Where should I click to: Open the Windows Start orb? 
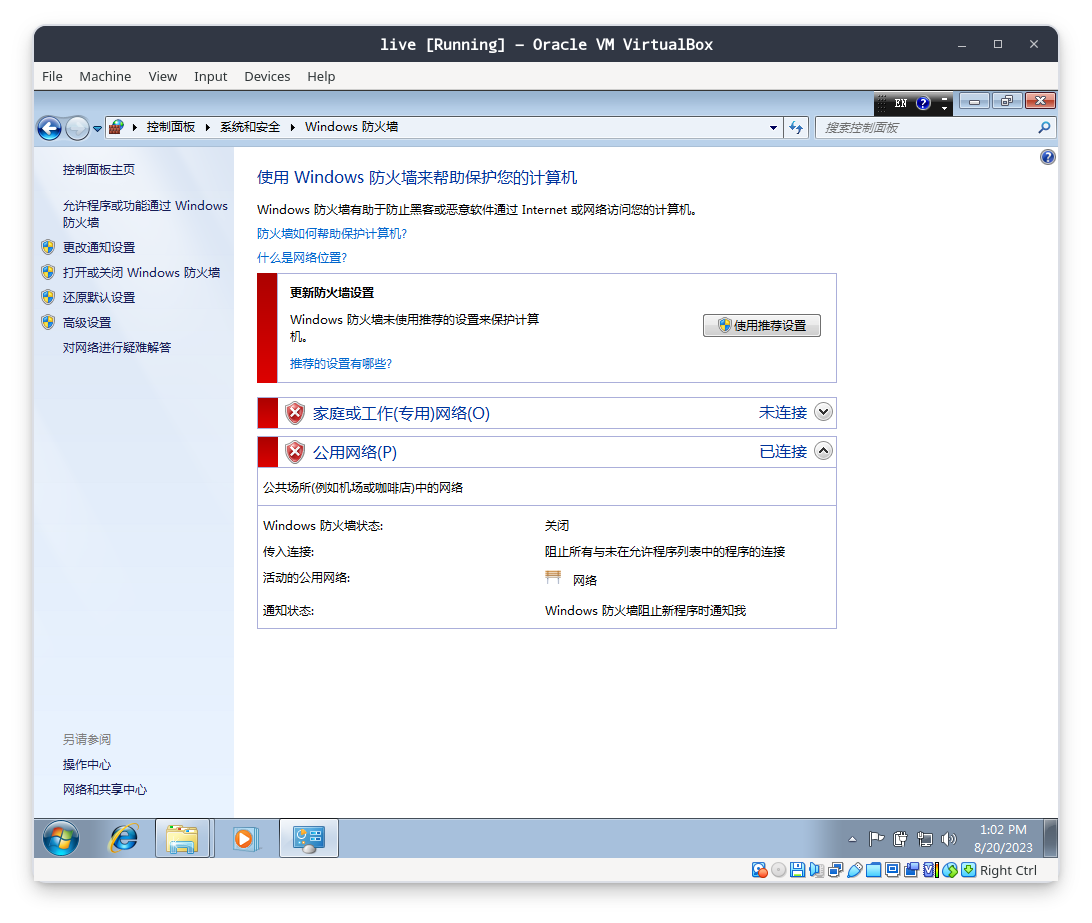click(61, 838)
